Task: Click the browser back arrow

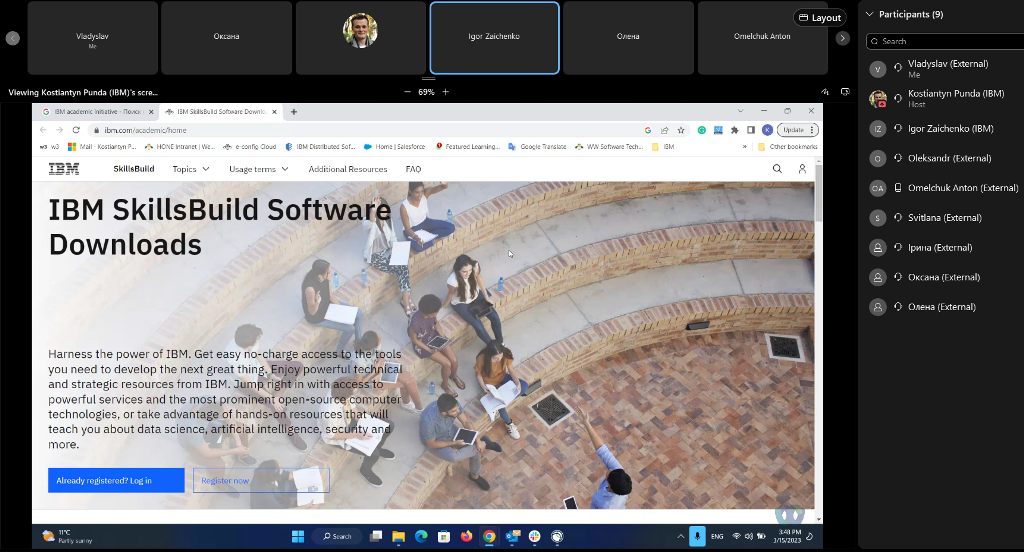Action: [44, 130]
